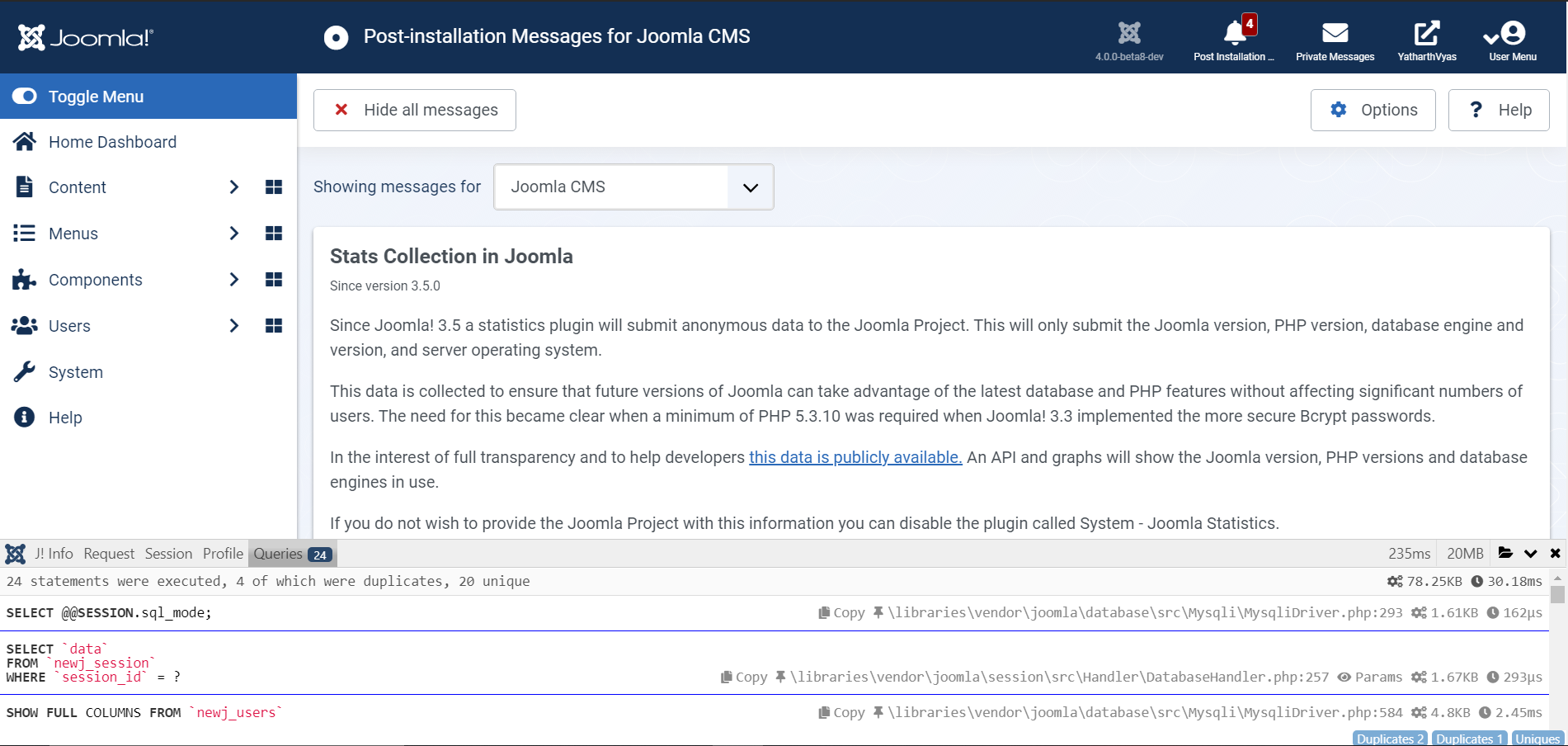Image resolution: width=1568 pixels, height=746 pixels.
Task: Filter by Duplicates 2 badge
Action: pos(1390,739)
